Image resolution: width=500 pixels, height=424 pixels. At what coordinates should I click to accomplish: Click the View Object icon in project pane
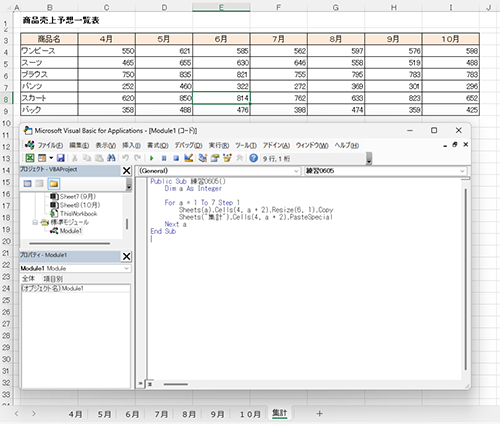tap(40, 183)
